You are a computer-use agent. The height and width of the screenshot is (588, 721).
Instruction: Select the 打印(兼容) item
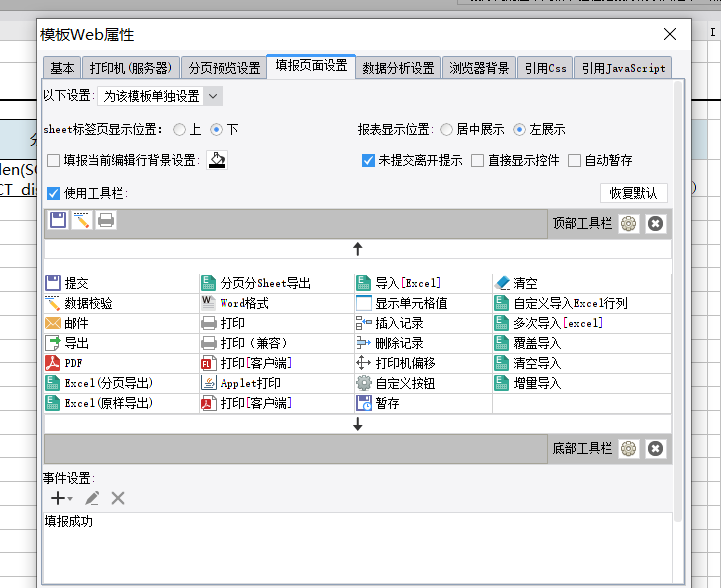[277, 343]
